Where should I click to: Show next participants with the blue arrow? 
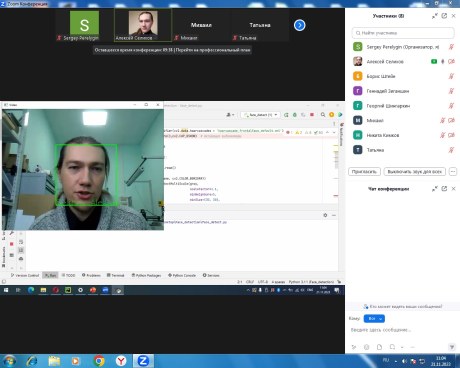click(x=299, y=25)
